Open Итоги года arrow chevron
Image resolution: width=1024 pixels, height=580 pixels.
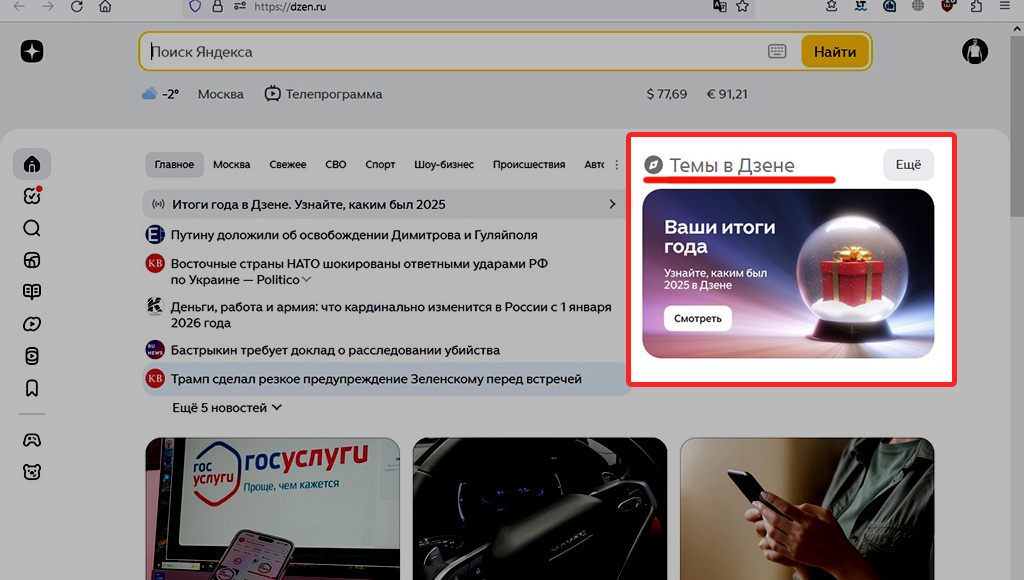[612, 204]
